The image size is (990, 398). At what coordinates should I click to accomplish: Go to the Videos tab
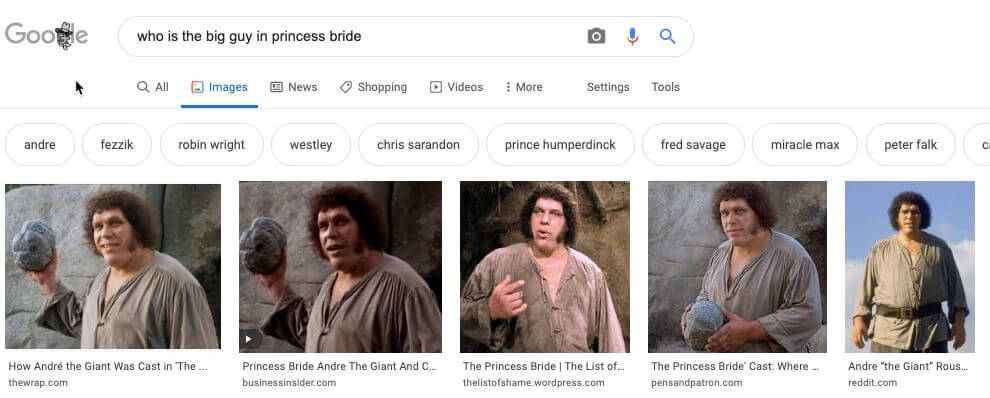point(456,87)
